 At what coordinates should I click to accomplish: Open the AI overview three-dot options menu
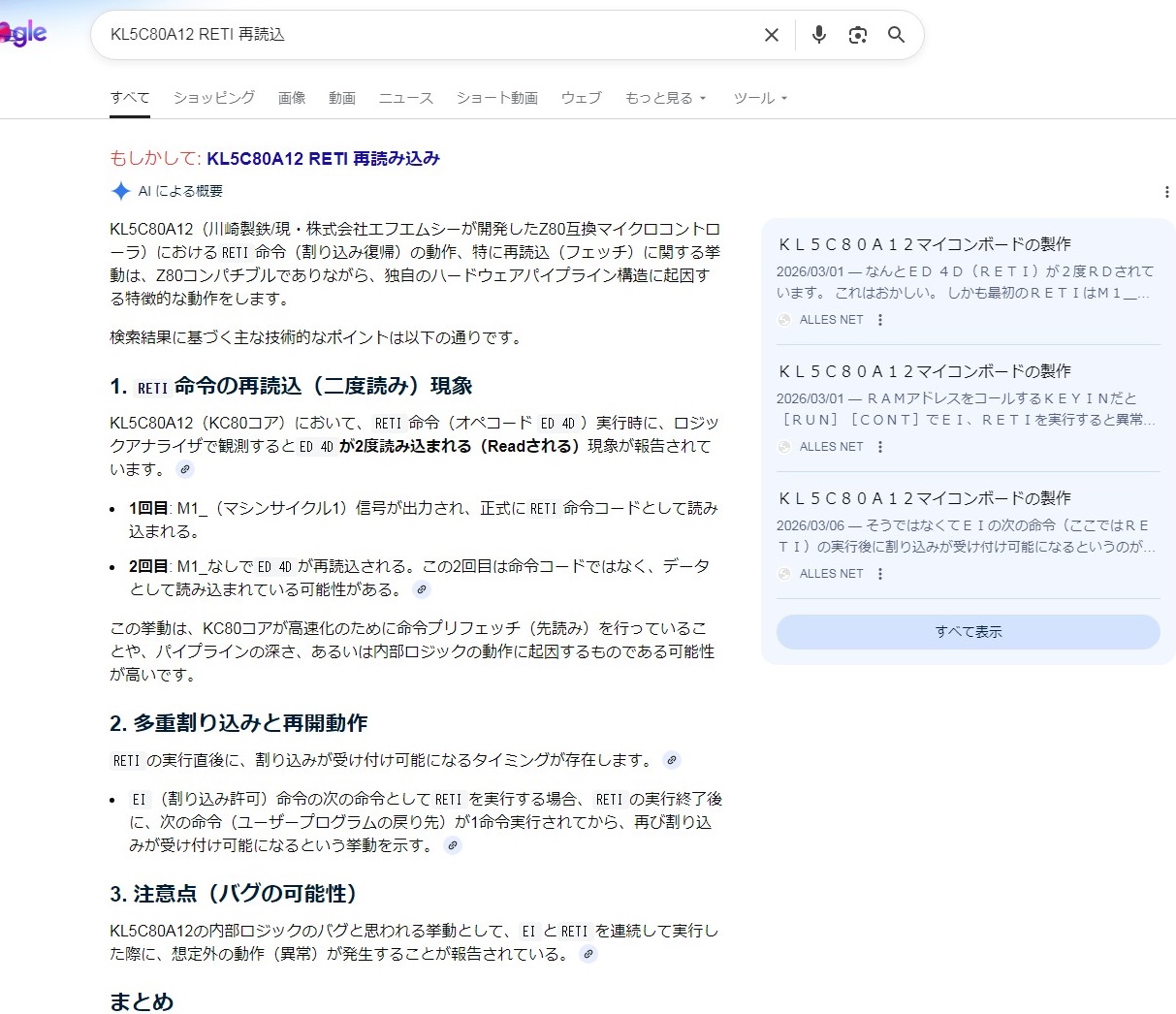point(1166,192)
